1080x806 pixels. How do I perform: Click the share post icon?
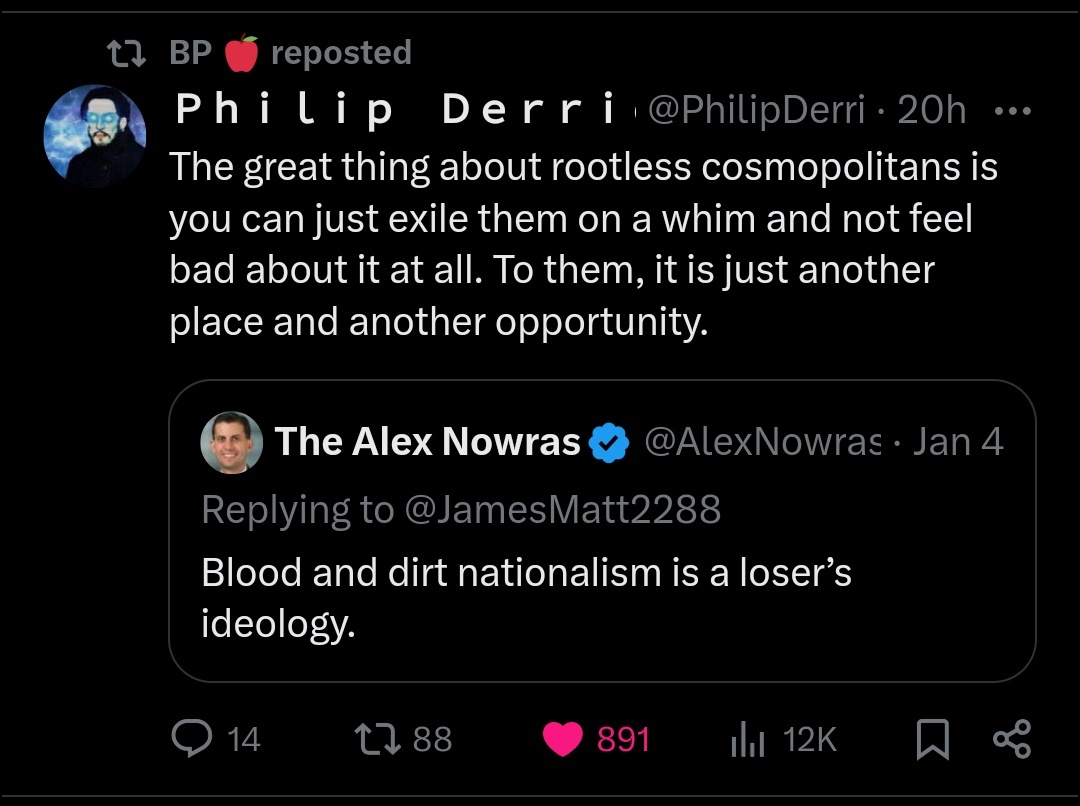[x=1010, y=738]
